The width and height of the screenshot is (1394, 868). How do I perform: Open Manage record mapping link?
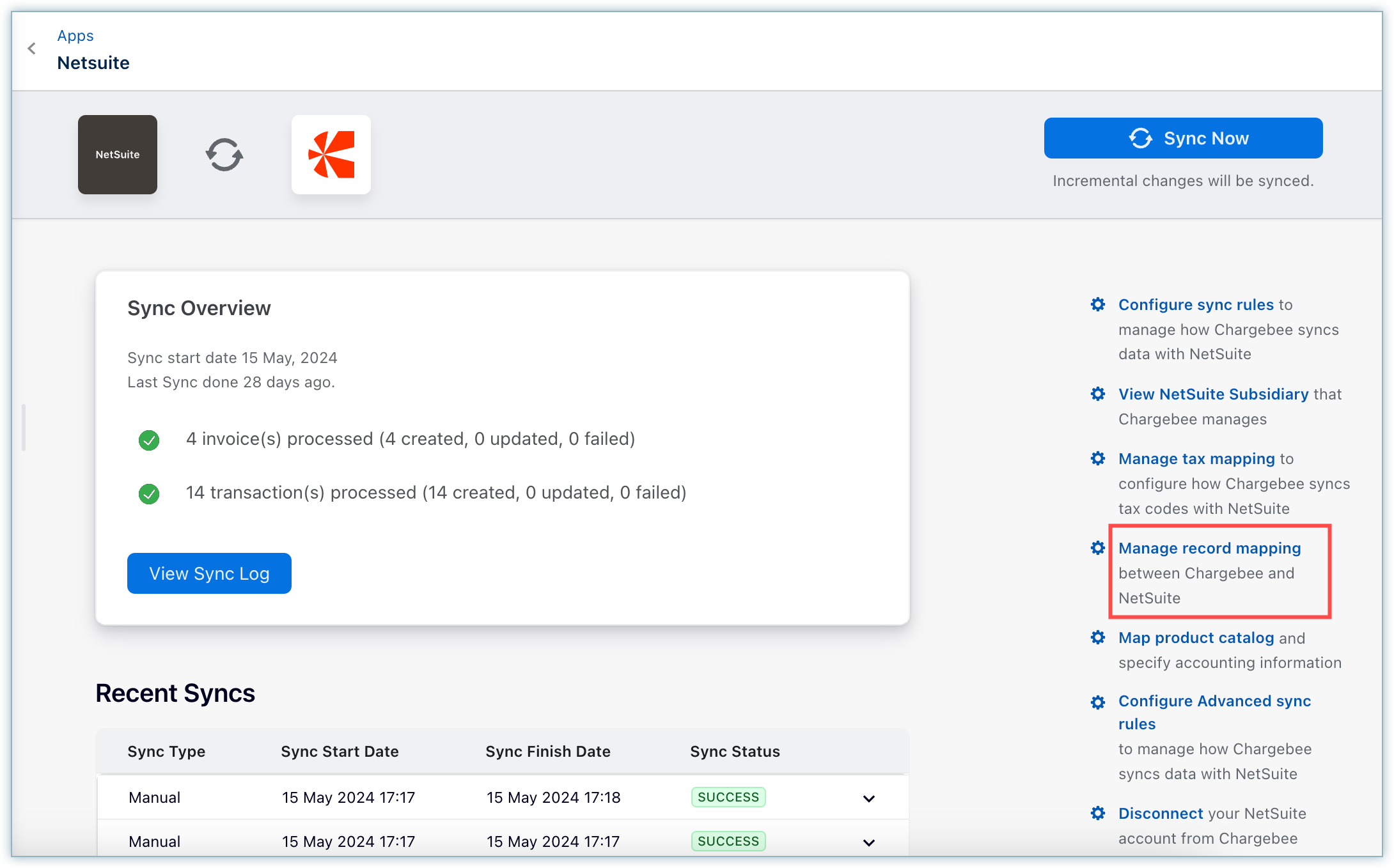(x=1209, y=548)
